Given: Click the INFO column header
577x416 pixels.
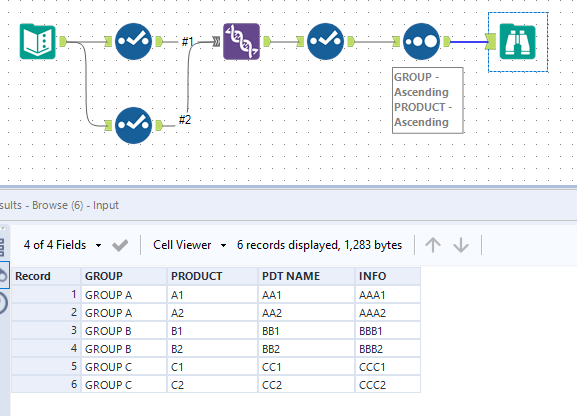Looking at the screenshot, I should point(388,276).
